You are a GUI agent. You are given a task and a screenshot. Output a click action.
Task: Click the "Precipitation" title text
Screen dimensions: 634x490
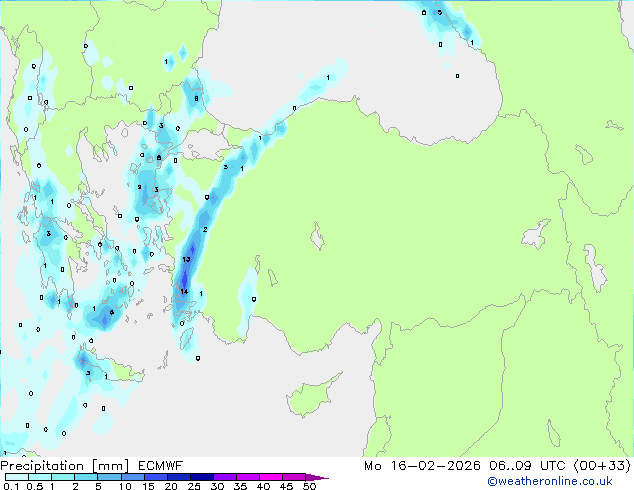(42, 466)
